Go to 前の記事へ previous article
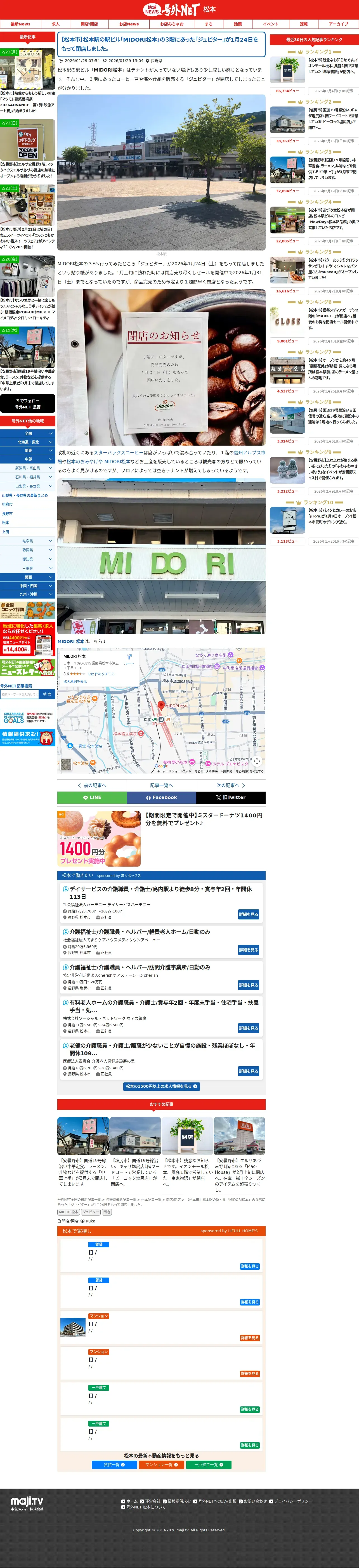Screen dimensions: 359x1568 92,785
